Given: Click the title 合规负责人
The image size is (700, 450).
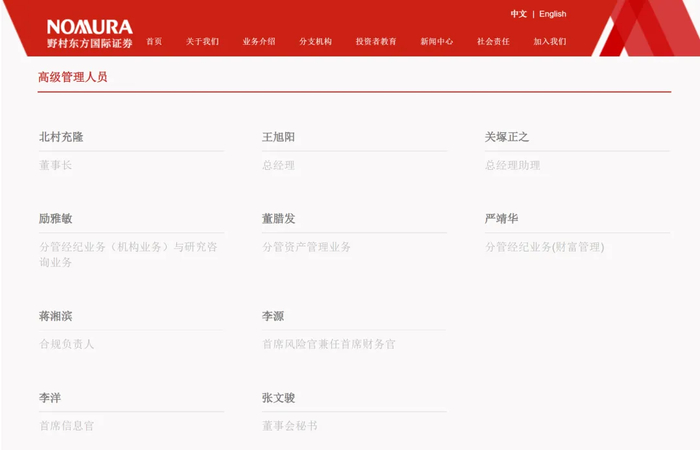Looking at the screenshot, I should (x=67, y=344).
